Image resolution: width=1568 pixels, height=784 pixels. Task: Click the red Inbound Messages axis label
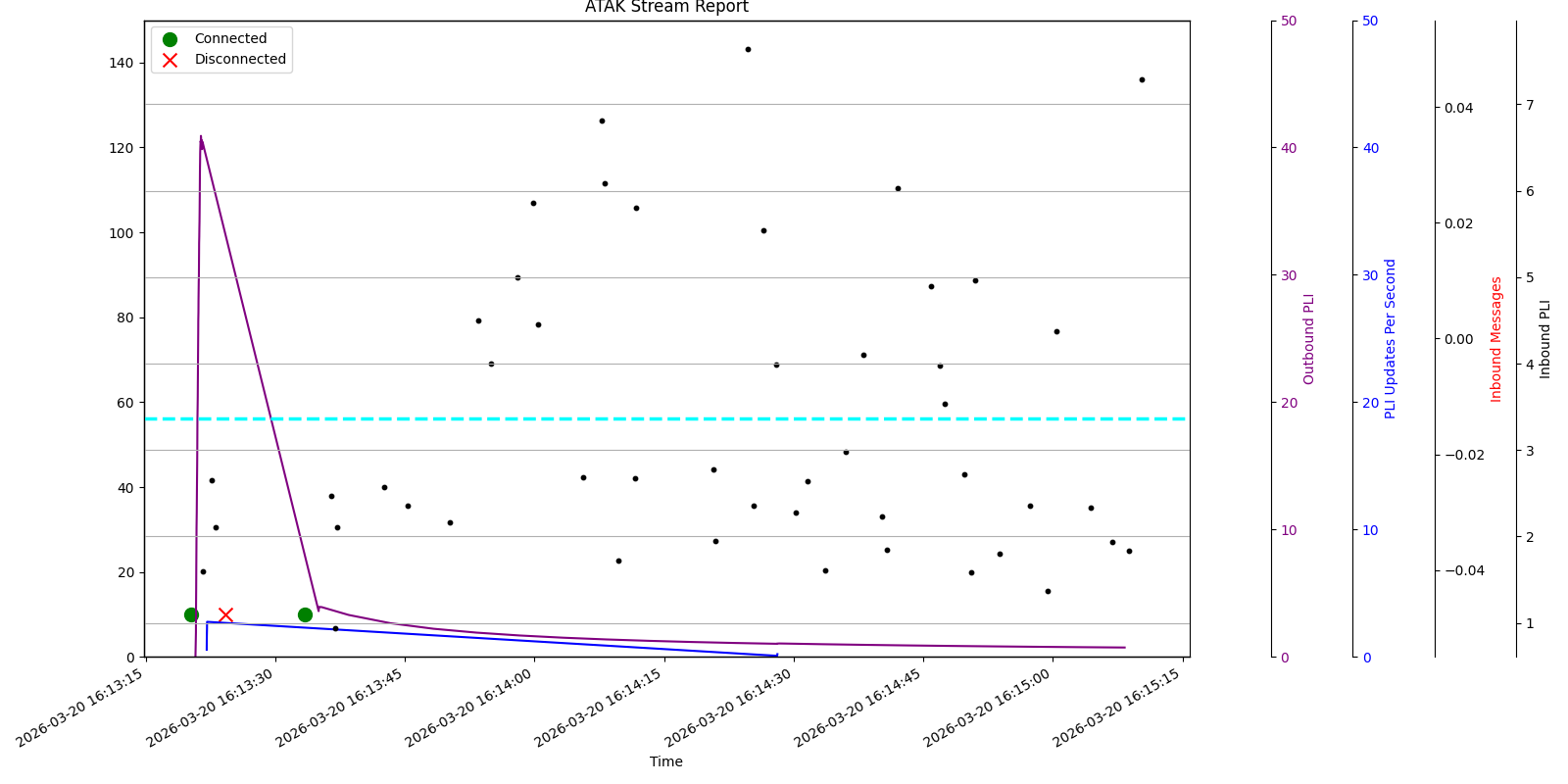pos(1496,339)
